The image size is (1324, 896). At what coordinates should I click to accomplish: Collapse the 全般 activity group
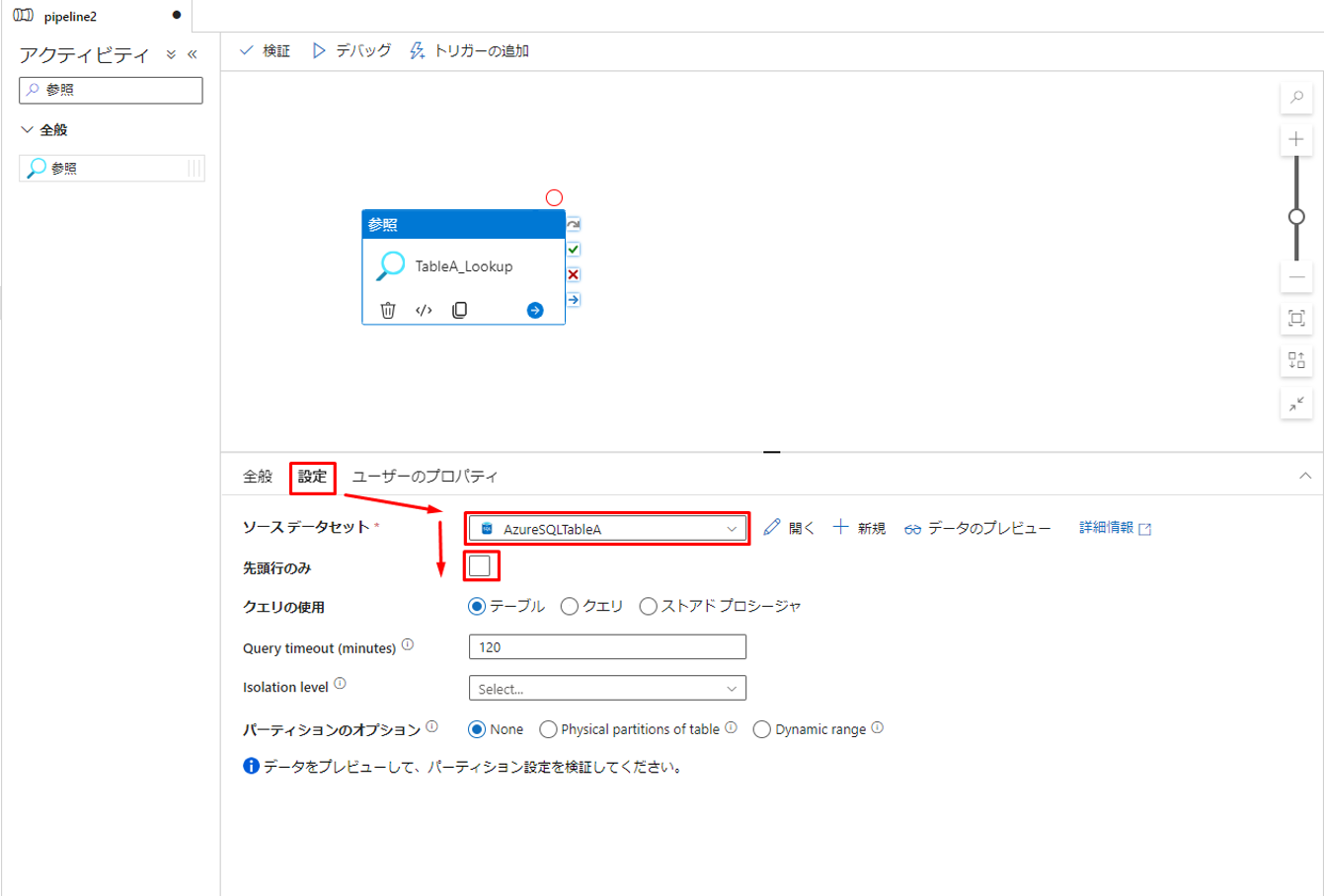click(x=28, y=129)
